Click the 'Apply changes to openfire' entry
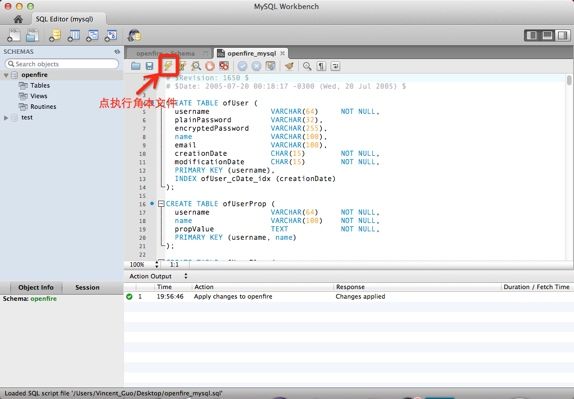The width and height of the screenshot is (574, 399). click(x=233, y=297)
